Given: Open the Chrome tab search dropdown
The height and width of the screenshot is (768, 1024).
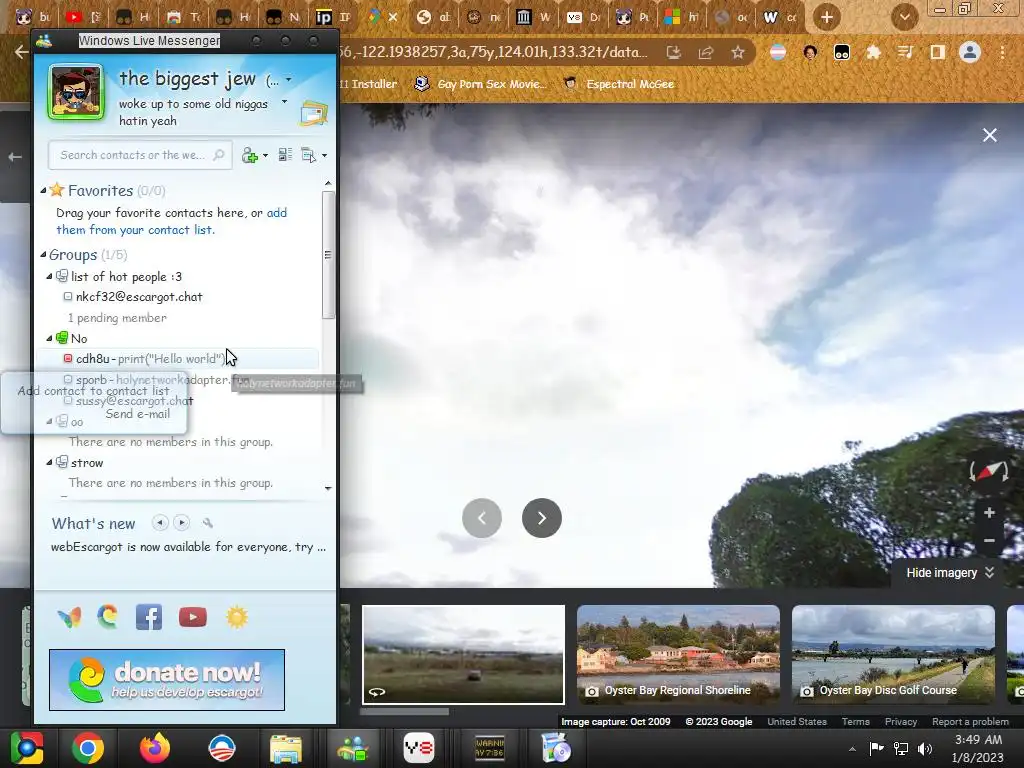Looking at the screenshot, I should click(x=904, y=17).
